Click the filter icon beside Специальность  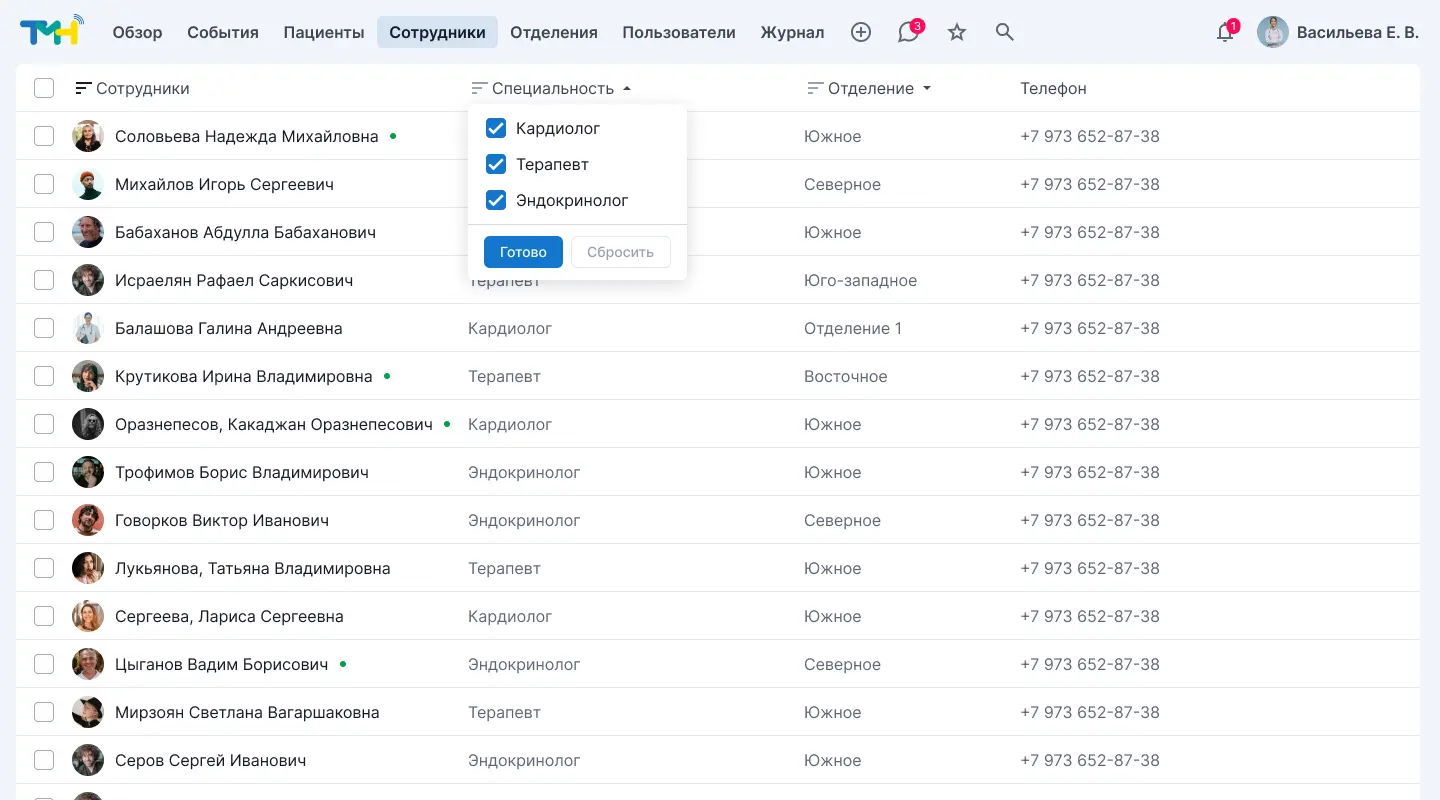[x=479, y=88]
